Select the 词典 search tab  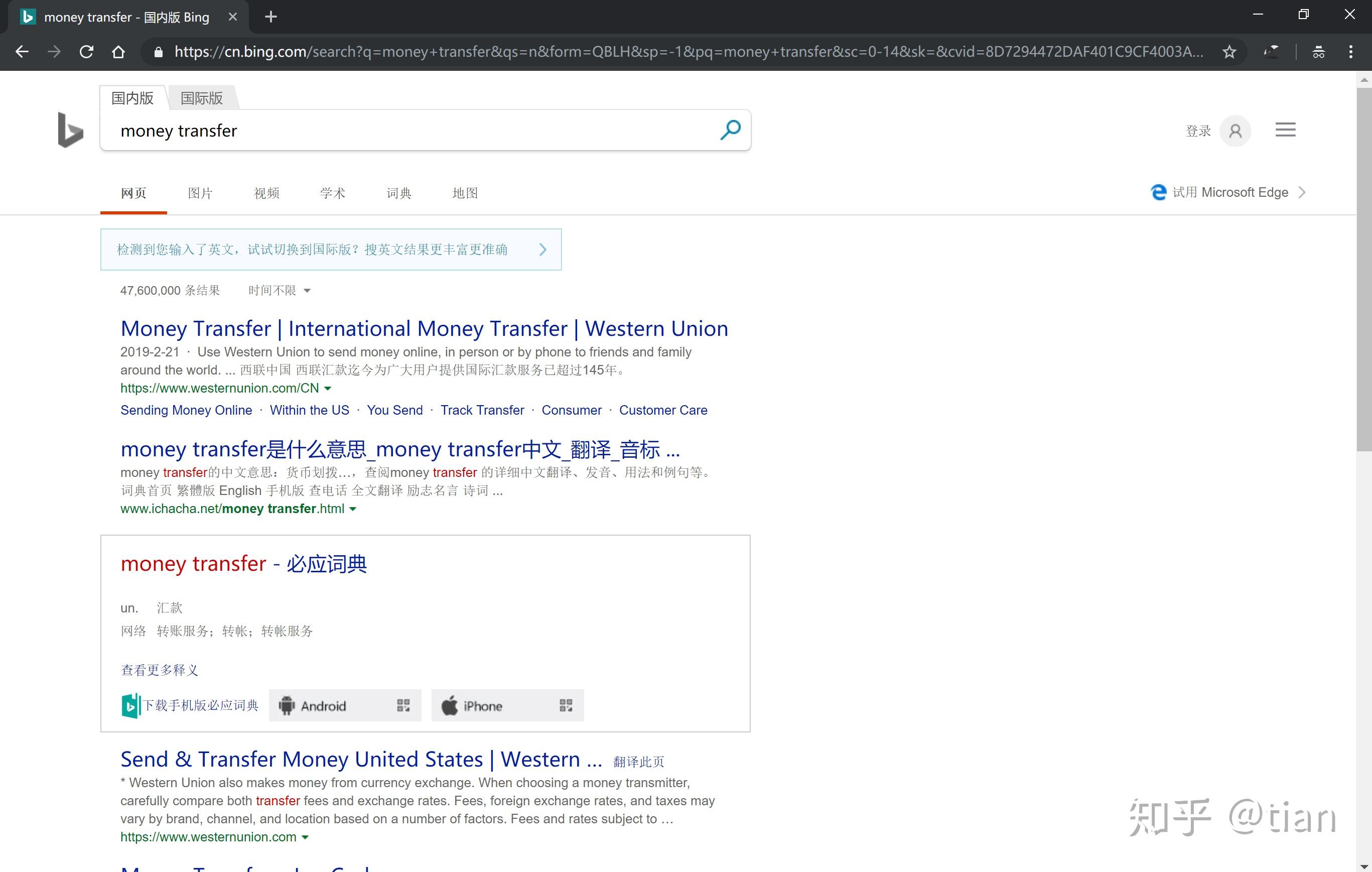pyautogui.click(x=399, y=193)
